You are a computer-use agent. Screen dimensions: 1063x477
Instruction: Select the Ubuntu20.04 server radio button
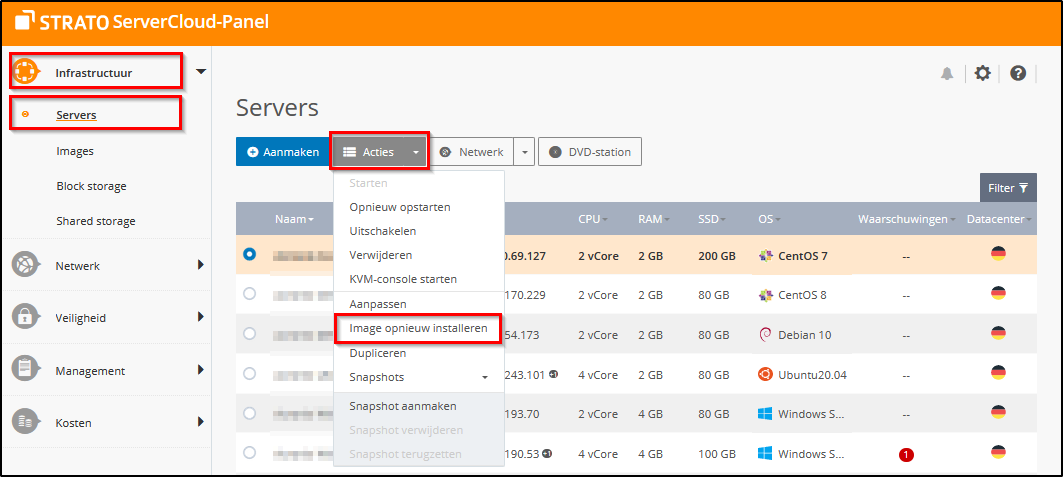click(x=250, y=374)
